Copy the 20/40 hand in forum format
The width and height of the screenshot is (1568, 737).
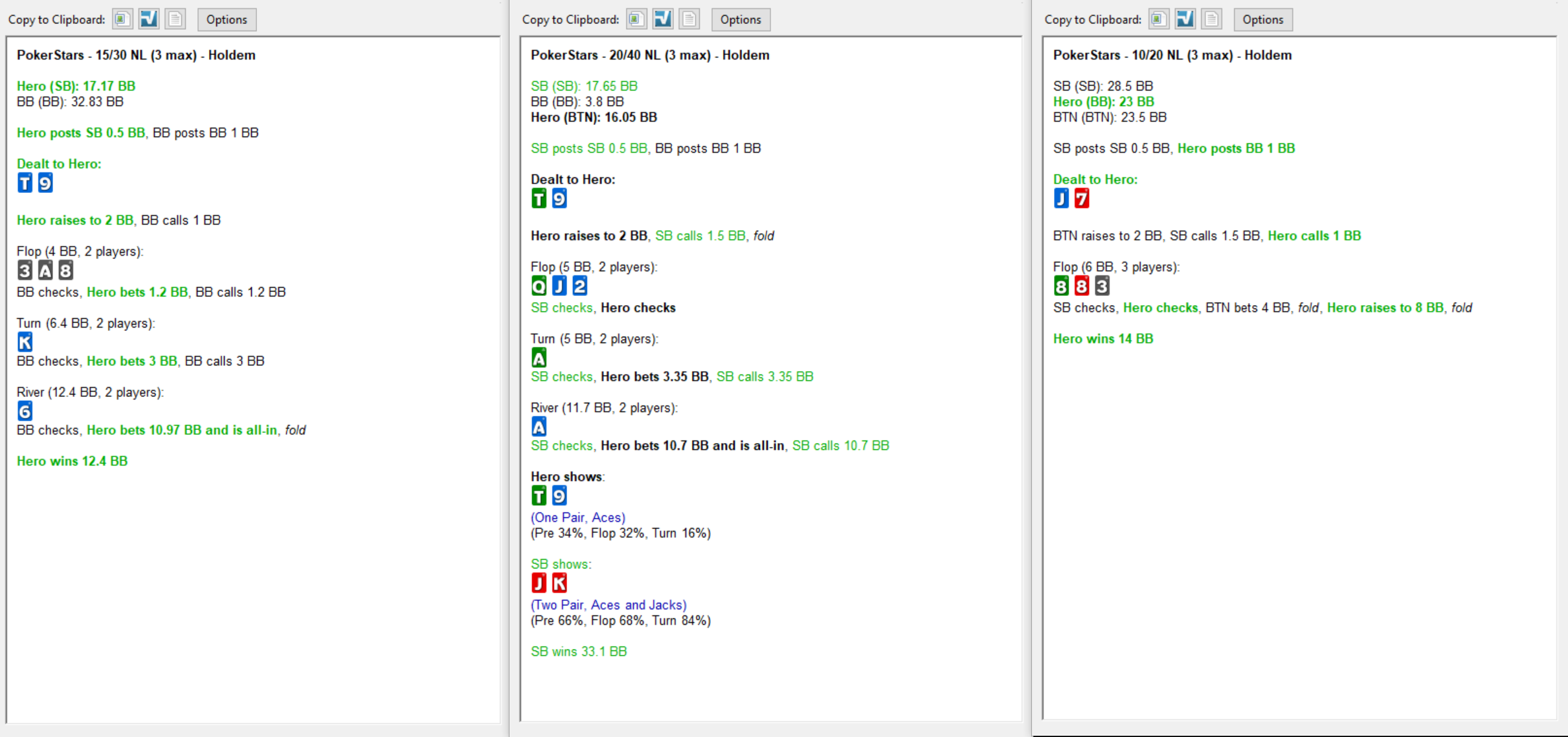[x=663, y=19]
